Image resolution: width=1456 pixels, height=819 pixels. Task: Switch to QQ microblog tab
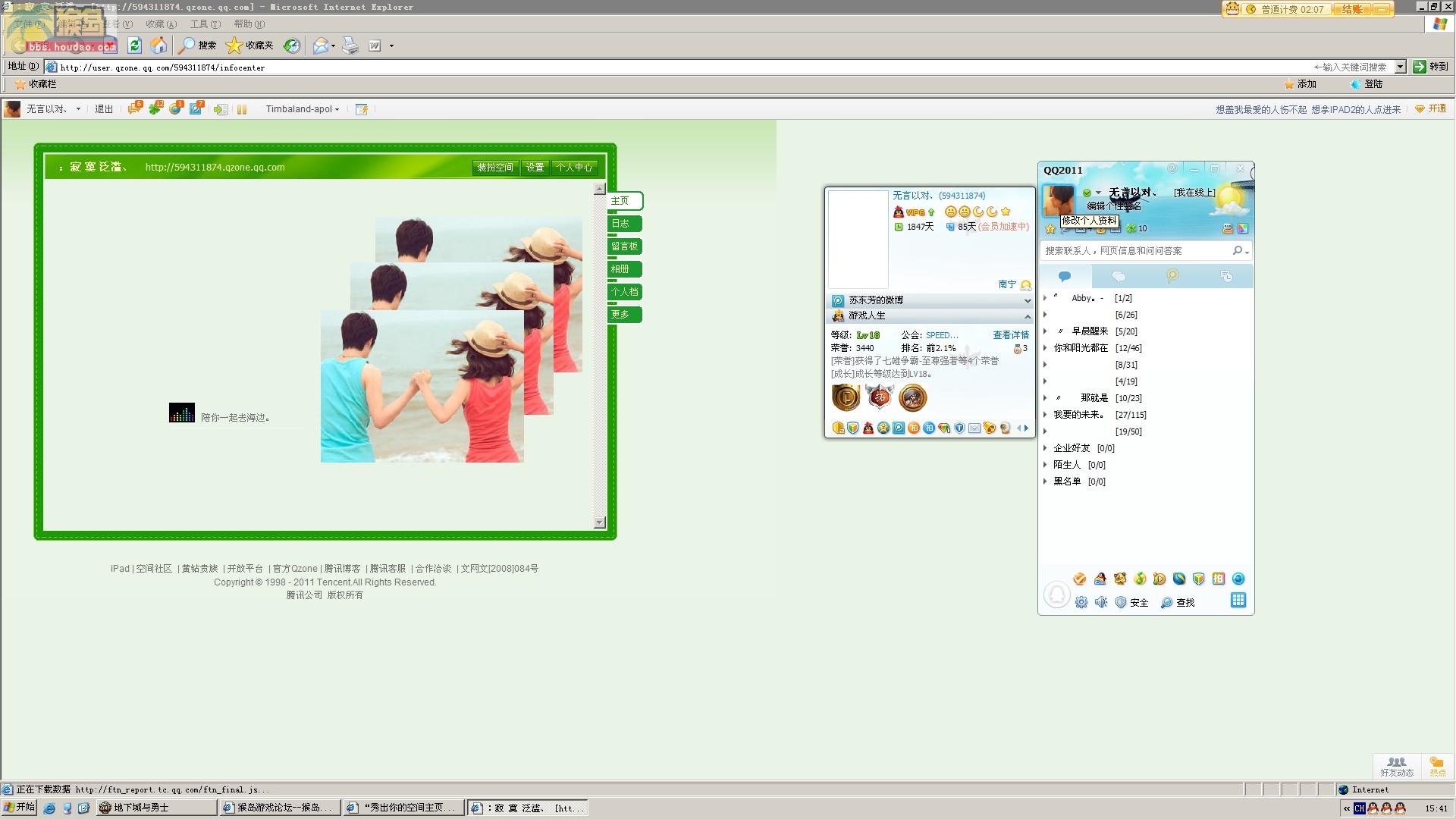click(1172, 277)
